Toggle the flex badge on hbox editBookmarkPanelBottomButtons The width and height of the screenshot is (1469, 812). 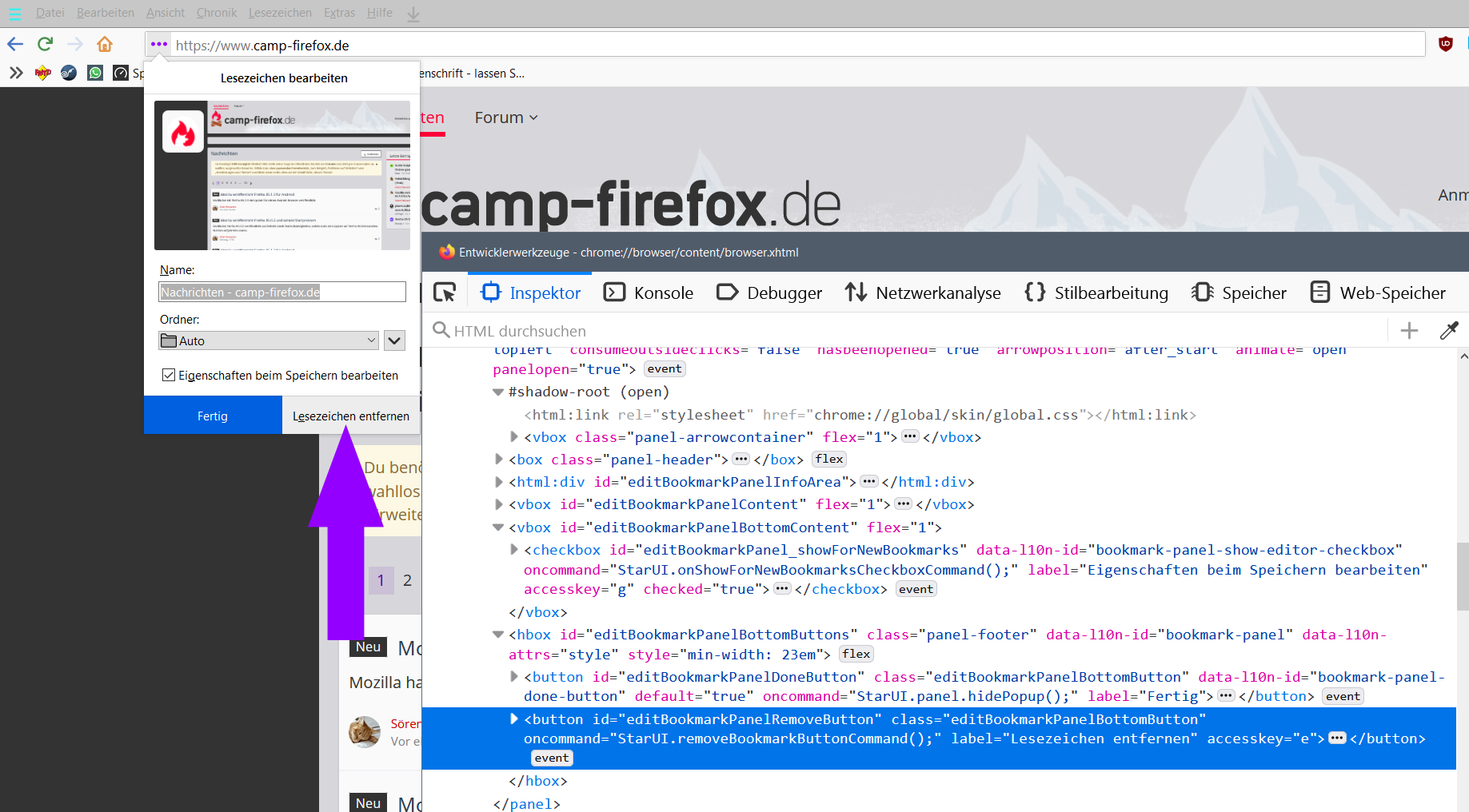pyautogui.click(x=856, y=654)
